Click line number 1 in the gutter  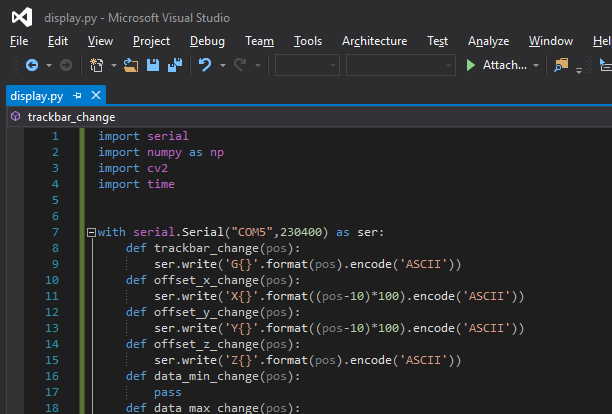tap(55, 136)
